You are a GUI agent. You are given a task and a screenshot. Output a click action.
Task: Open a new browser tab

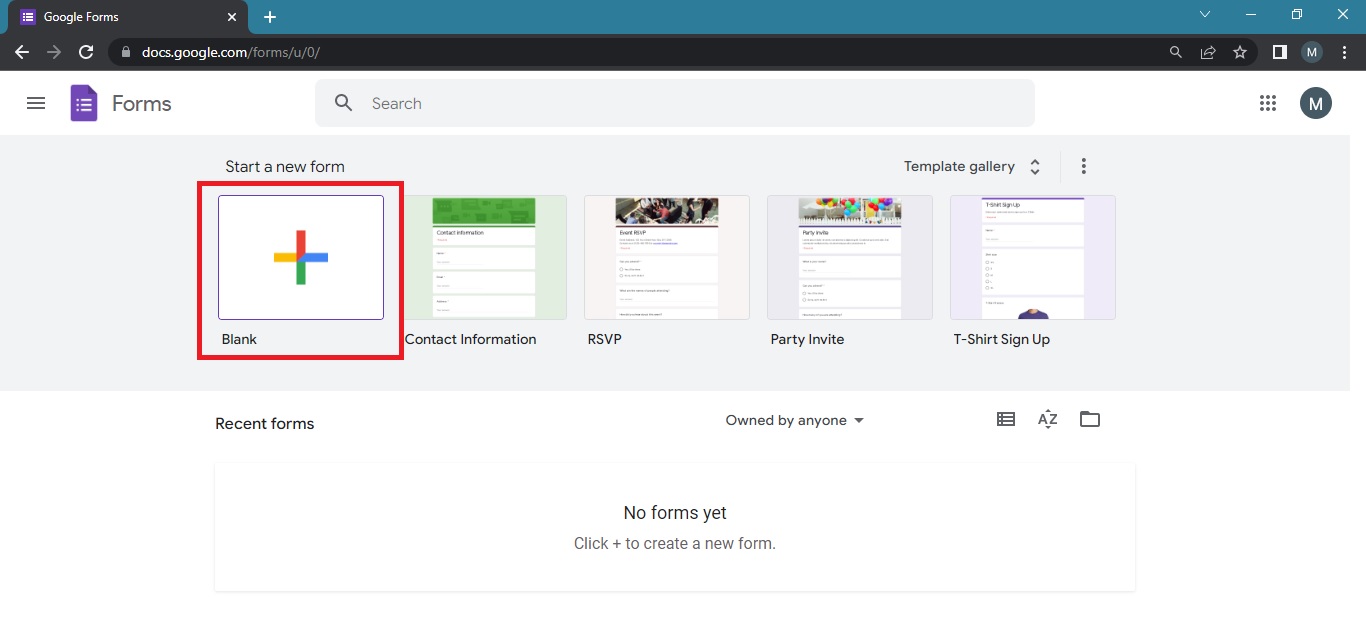coord(270,17)
